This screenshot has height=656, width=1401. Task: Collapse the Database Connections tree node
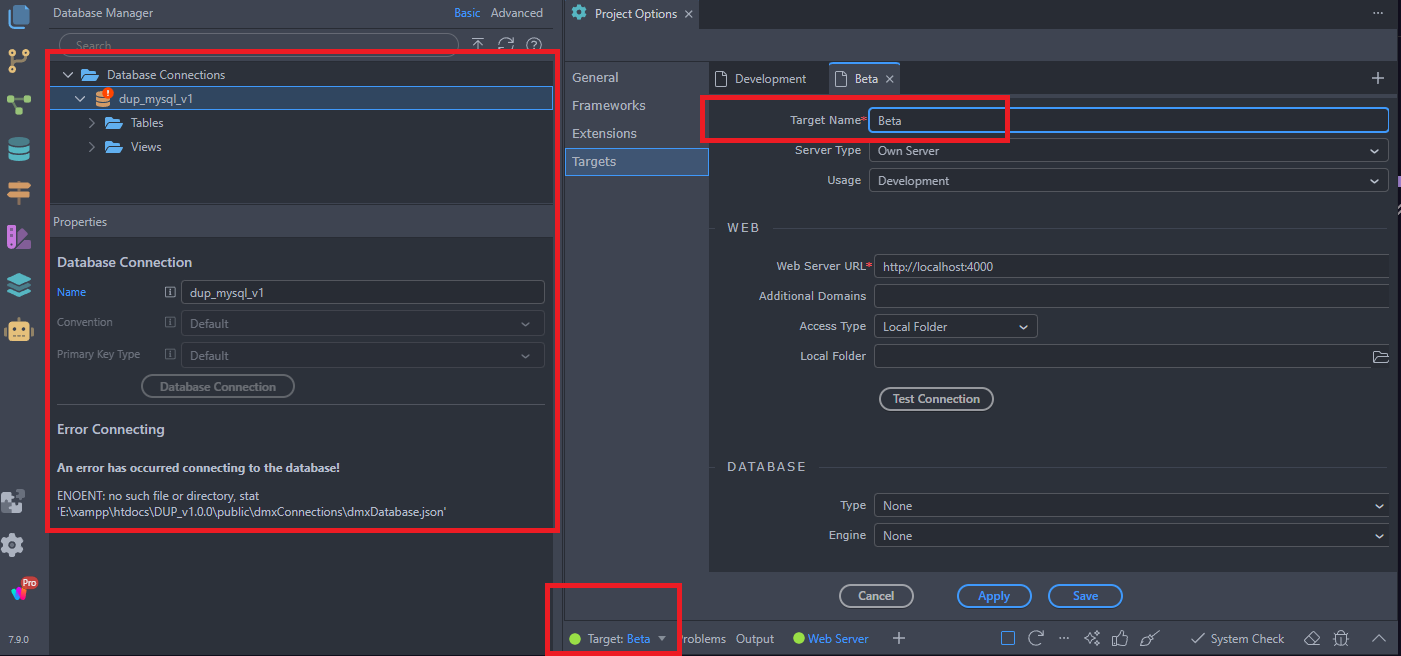[68, 75]
